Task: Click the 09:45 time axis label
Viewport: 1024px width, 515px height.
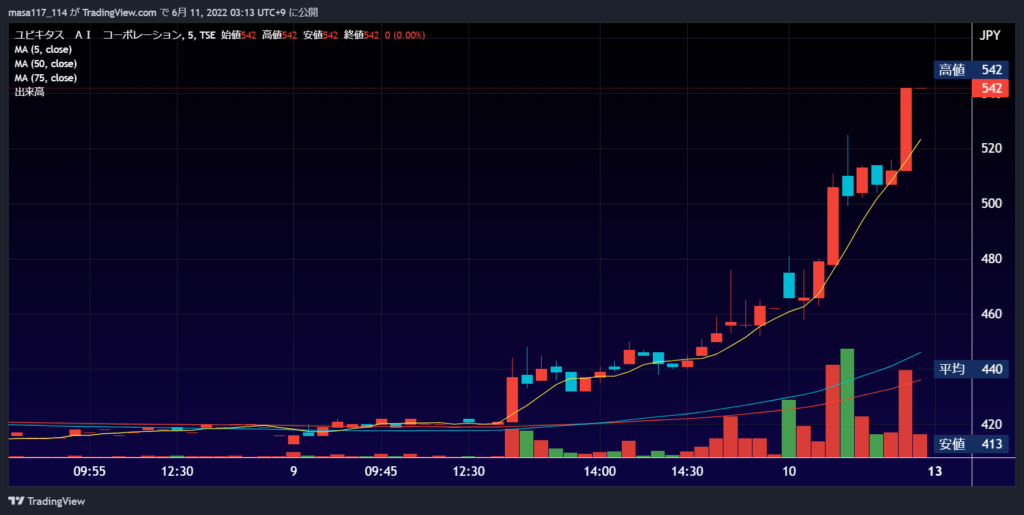Action: 381,471
